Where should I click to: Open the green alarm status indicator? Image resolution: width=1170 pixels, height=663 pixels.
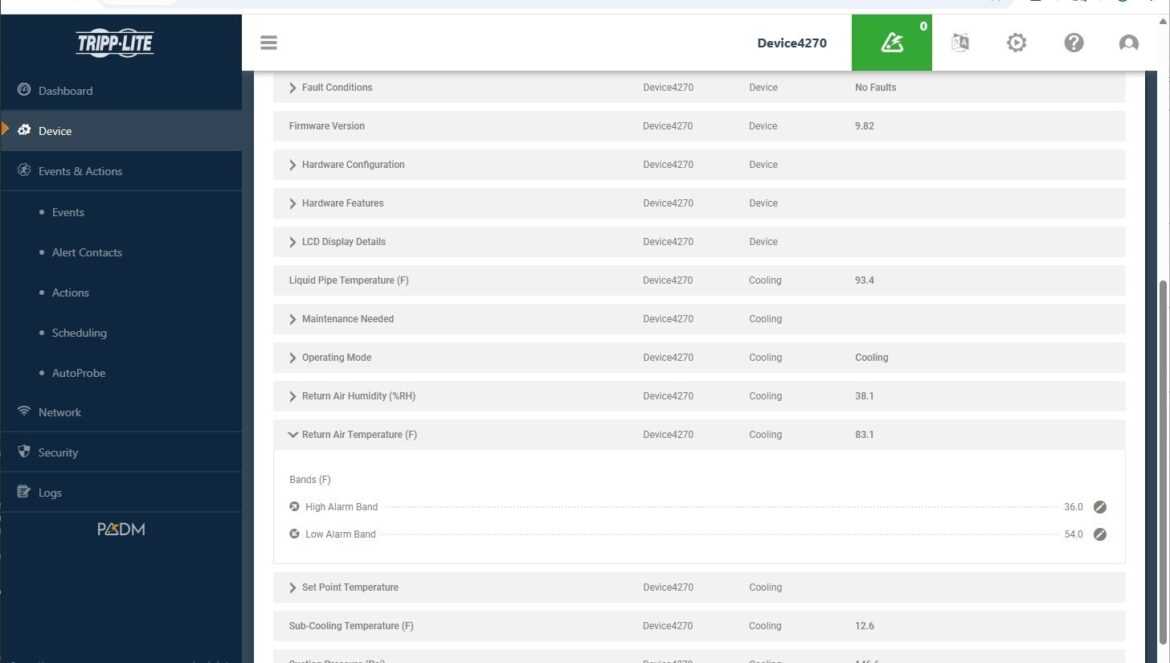tap(891, 43)
